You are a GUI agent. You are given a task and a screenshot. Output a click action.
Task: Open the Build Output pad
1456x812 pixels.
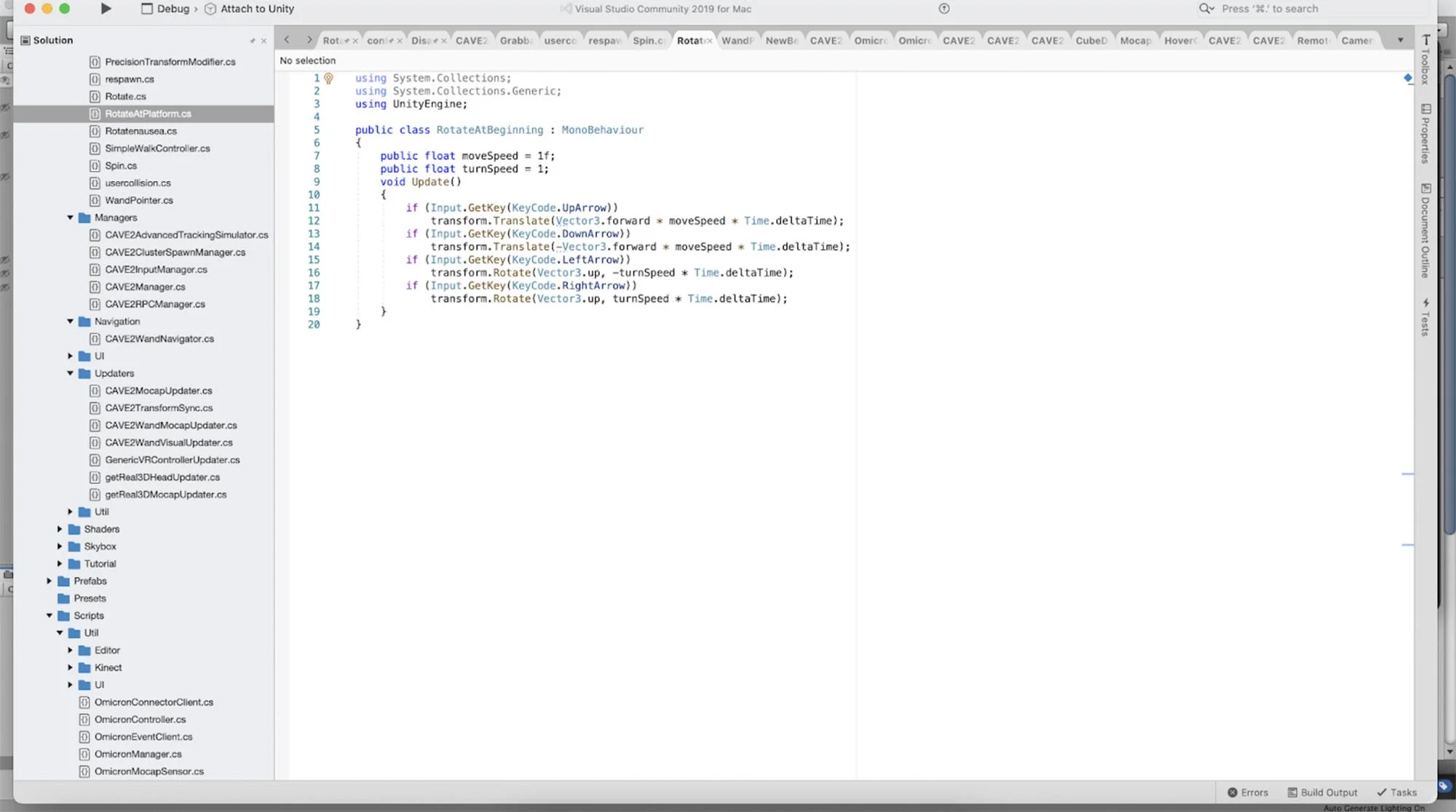pyautogui.click(x=1322, y=792)
